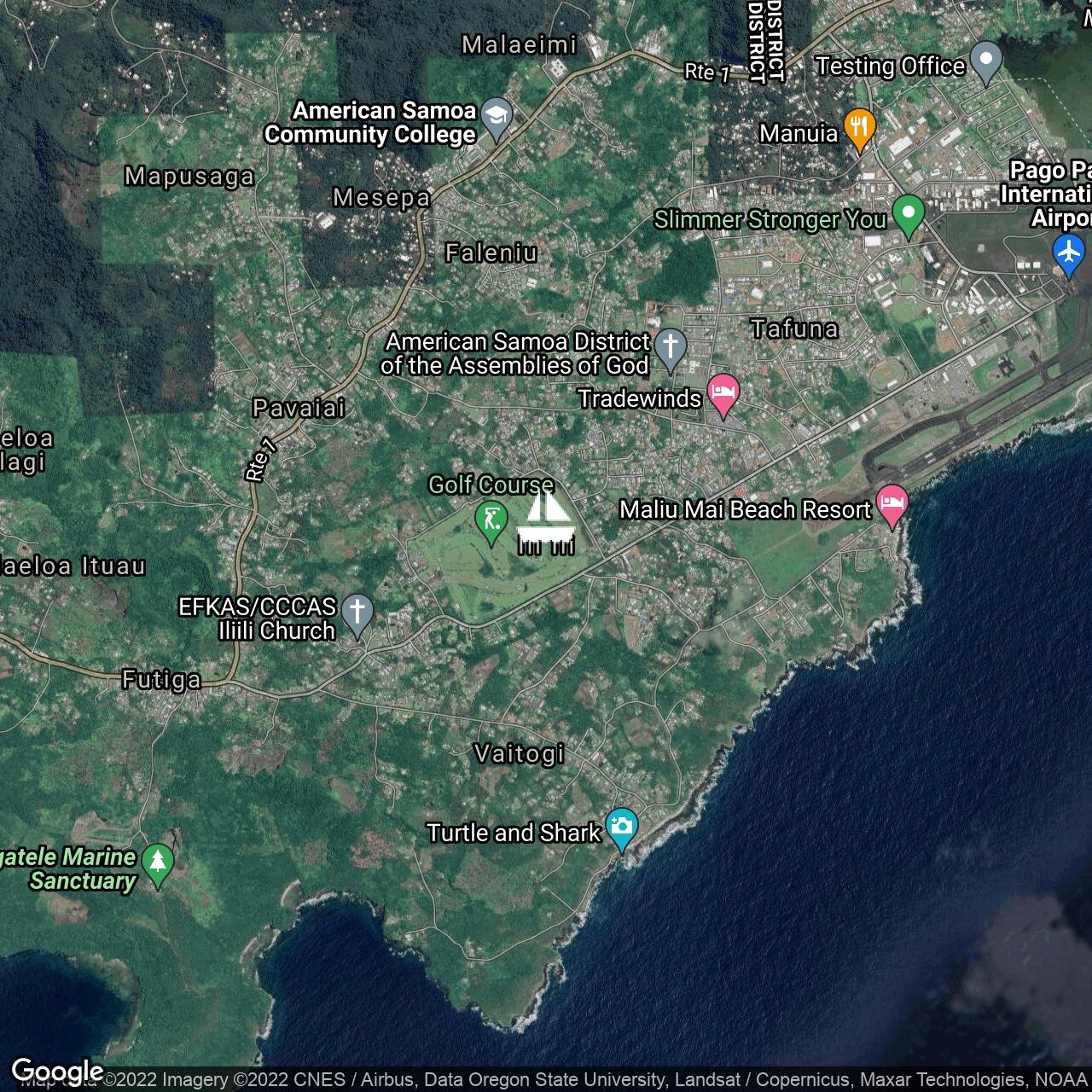Open the Manuia restaurant pin
Screen dimensions: 1092x1092
(859, 128)
